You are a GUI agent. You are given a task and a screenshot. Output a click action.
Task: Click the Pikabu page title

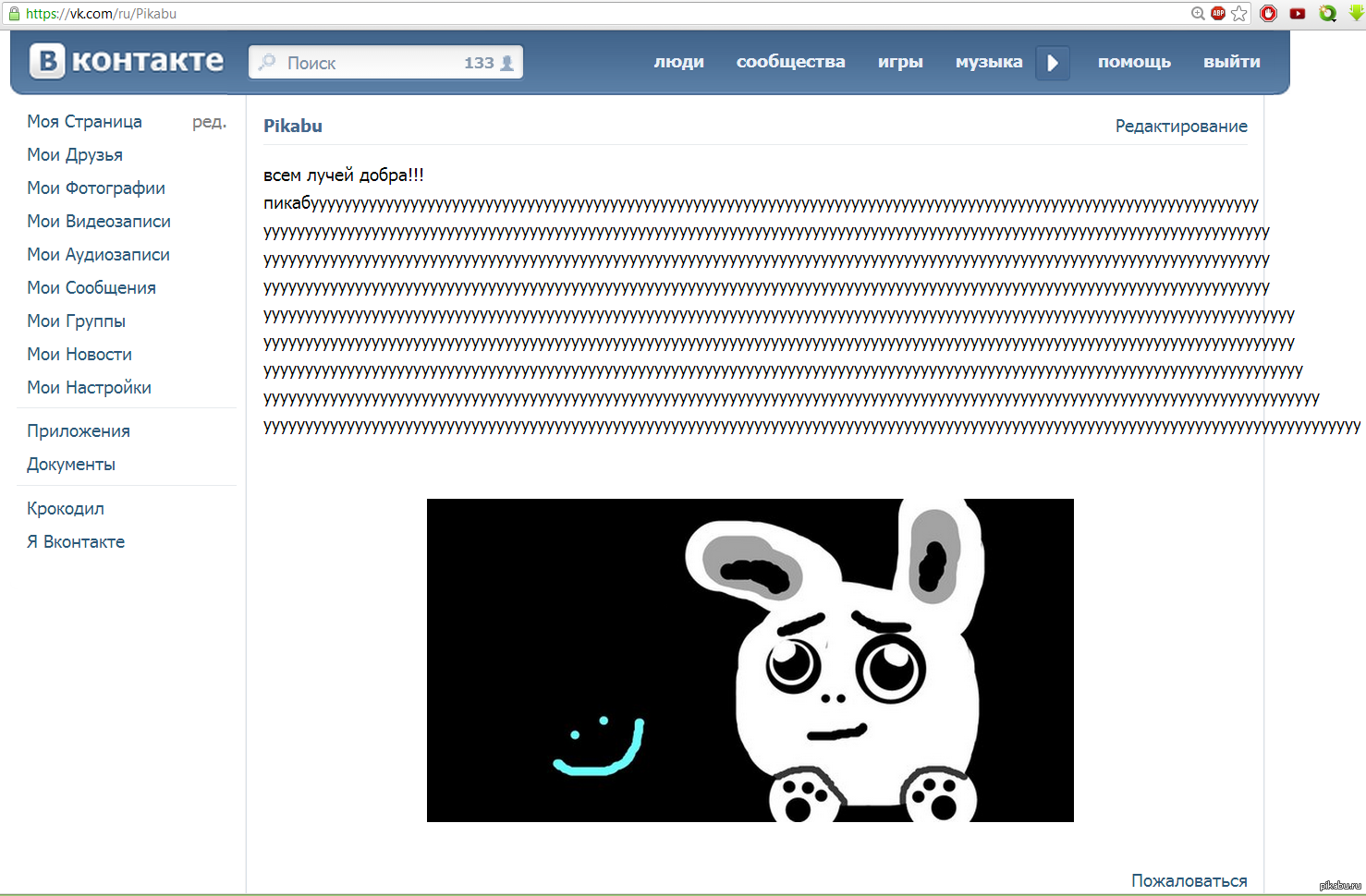(x=293, y=127)
